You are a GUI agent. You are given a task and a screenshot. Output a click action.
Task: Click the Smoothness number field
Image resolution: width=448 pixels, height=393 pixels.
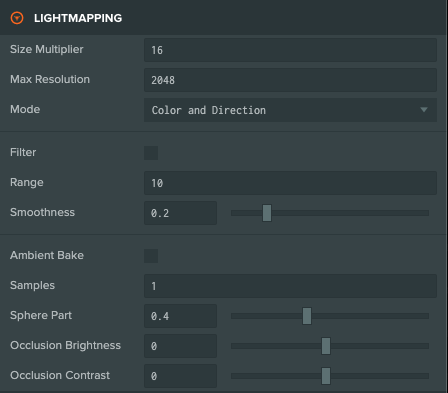(180, 213)
